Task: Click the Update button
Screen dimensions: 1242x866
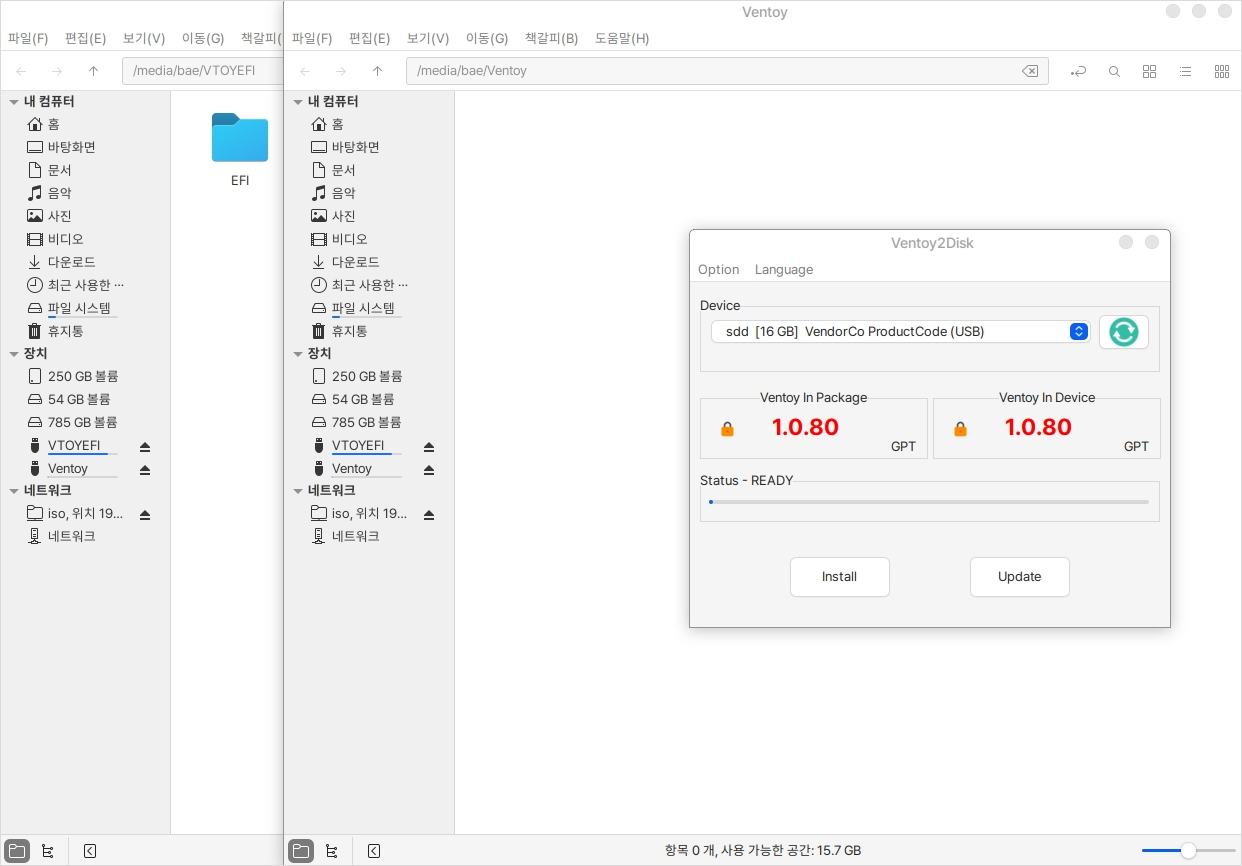Action: [1019, 577]
